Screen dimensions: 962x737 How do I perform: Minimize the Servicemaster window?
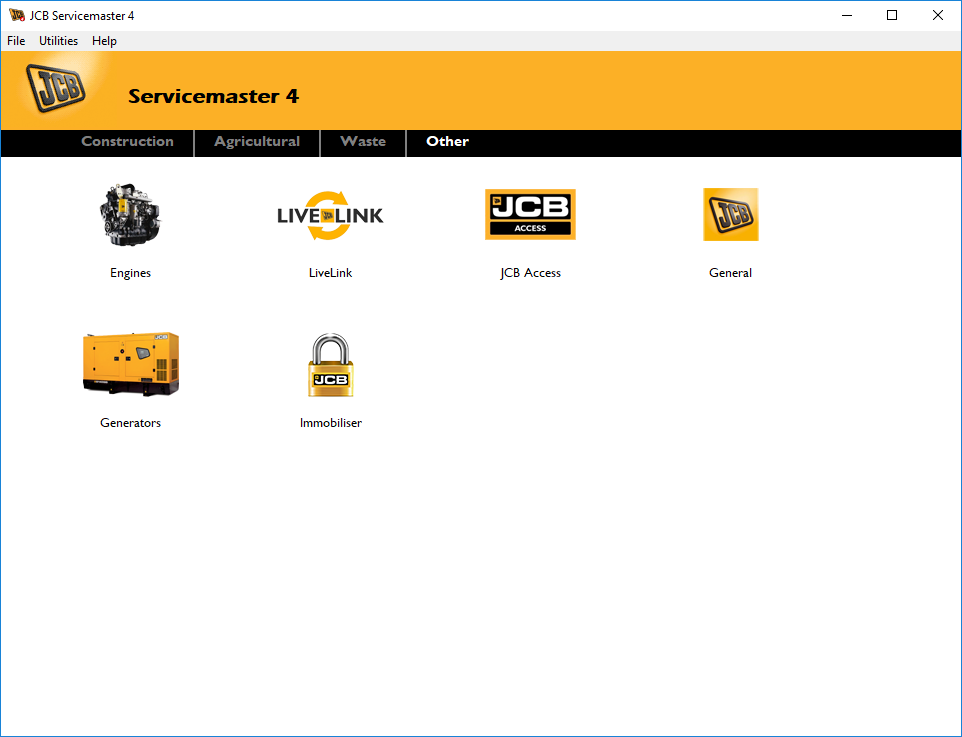(x=847, y=15)
